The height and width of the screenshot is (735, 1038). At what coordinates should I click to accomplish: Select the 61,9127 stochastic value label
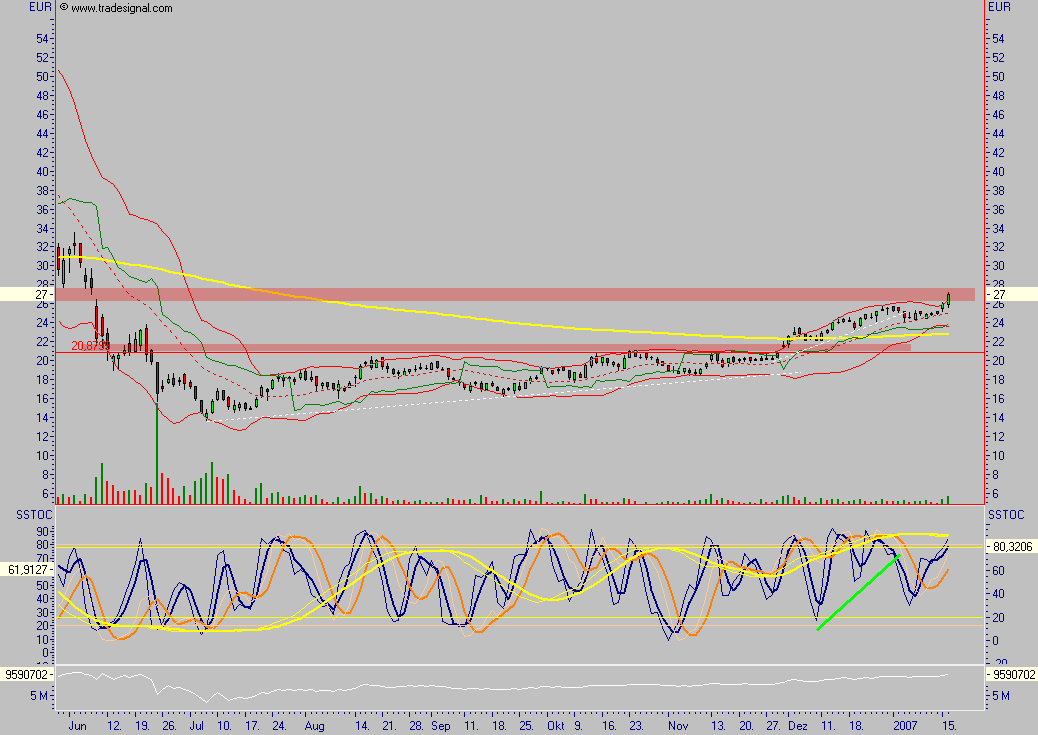[27, 568]
